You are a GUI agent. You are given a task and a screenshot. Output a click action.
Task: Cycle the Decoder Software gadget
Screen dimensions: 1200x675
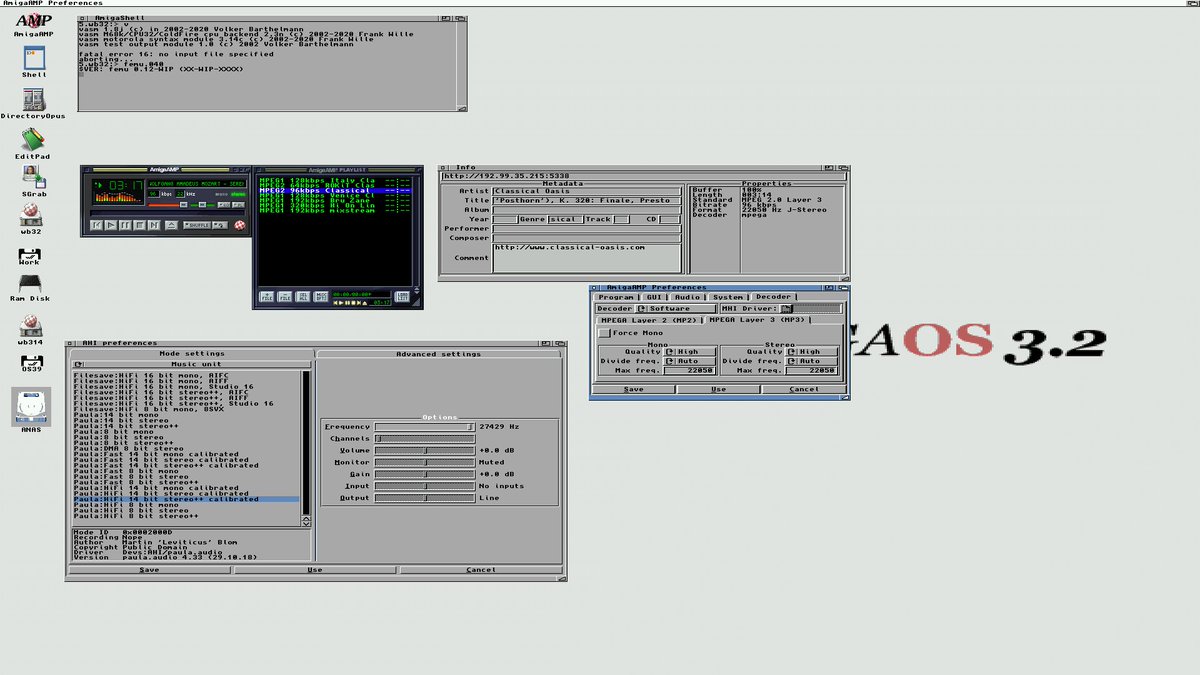676,308
